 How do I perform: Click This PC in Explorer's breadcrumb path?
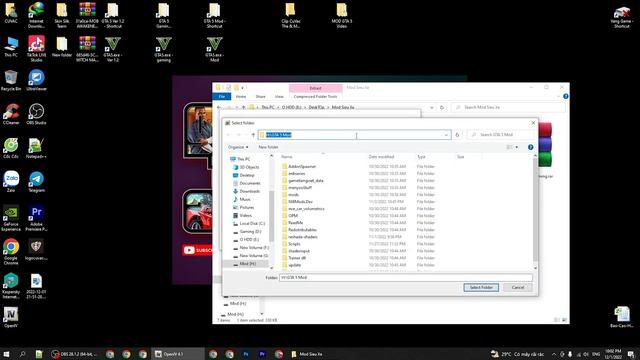tap(268, 107)
